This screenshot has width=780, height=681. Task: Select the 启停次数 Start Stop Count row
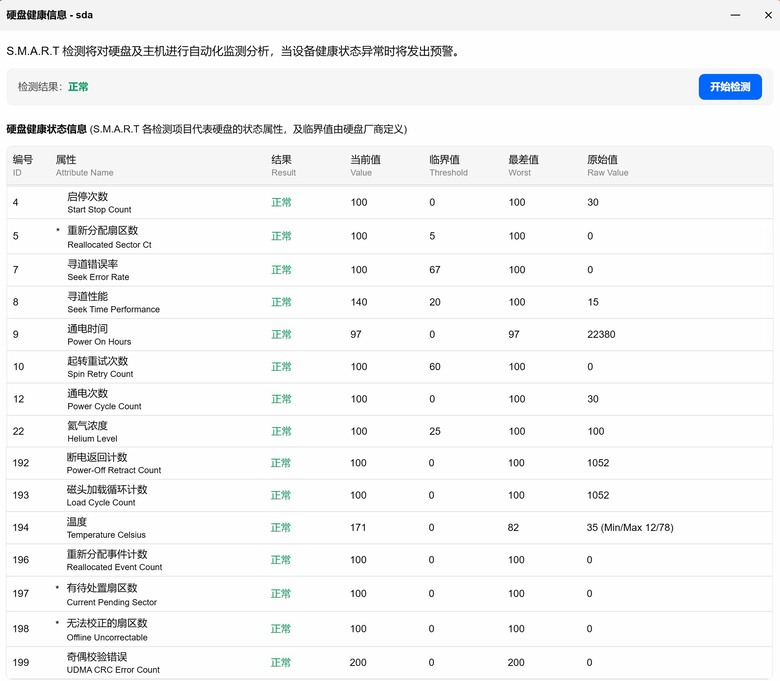pos(390,202)
